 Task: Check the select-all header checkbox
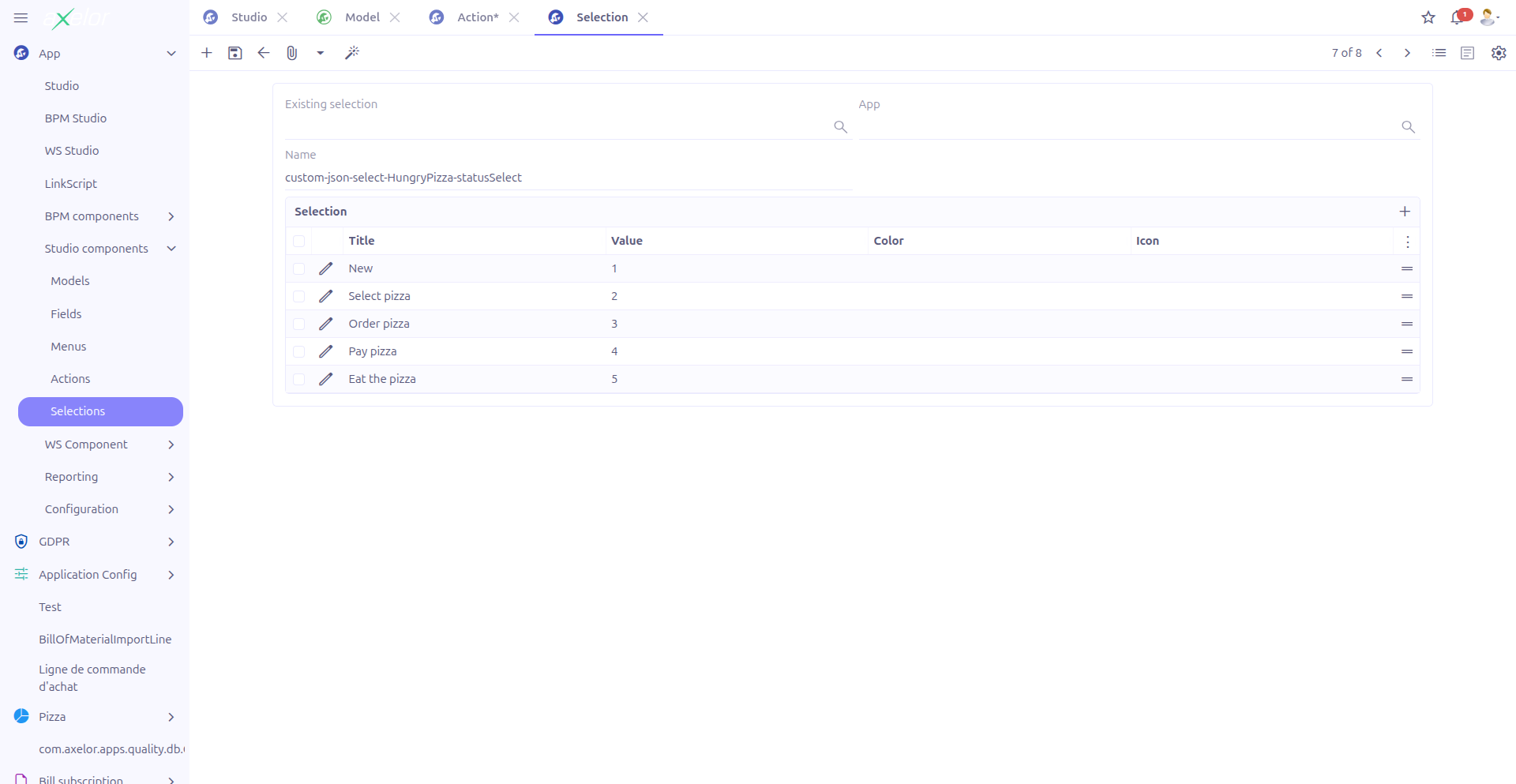point(298,241)
